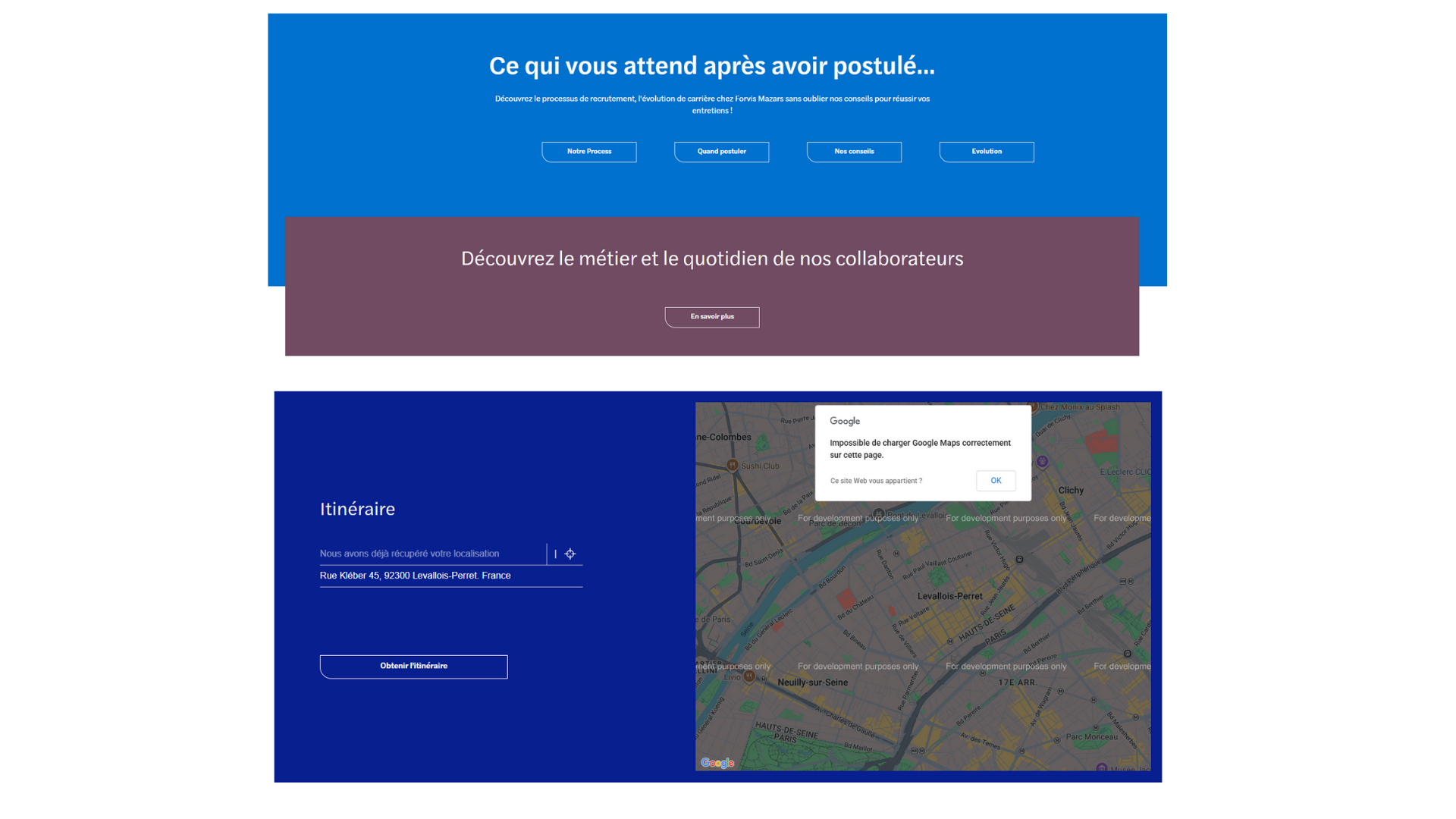
Task: Click Obtenir l'itinéraire button
Action: pos(413,667)
